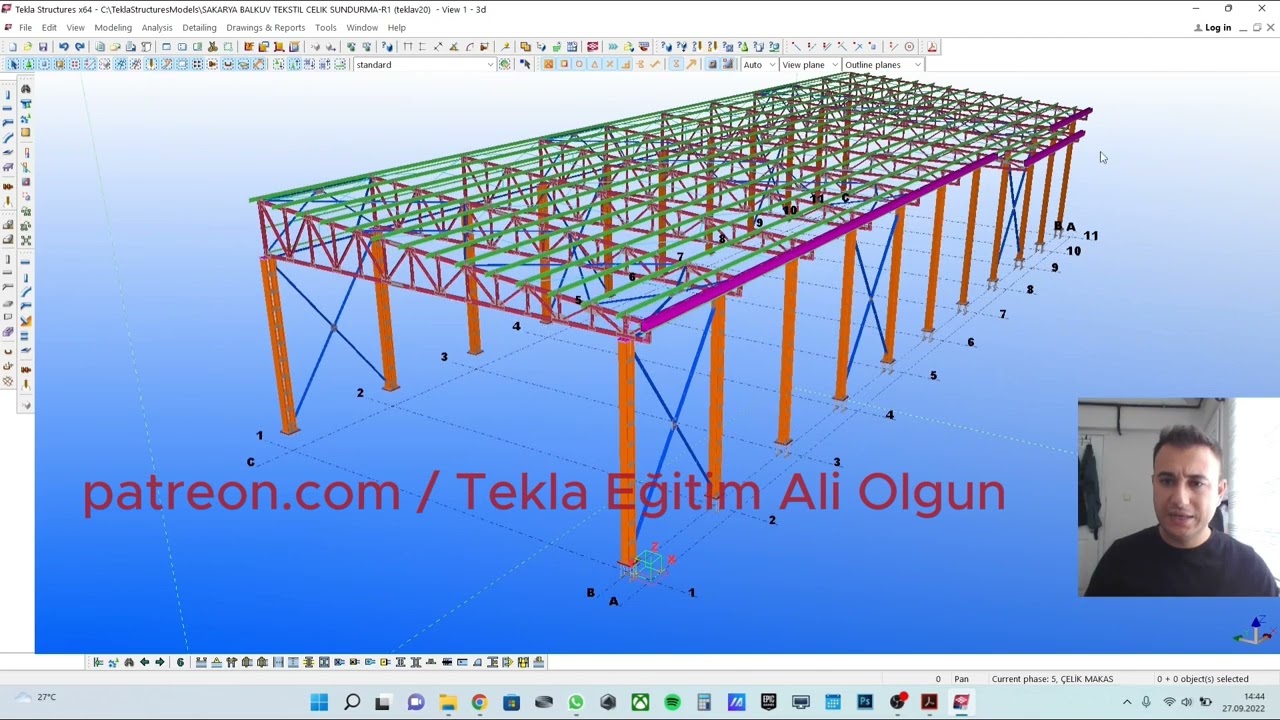Click the coordinate axis symbol in the view corner

click(1255, 631)
